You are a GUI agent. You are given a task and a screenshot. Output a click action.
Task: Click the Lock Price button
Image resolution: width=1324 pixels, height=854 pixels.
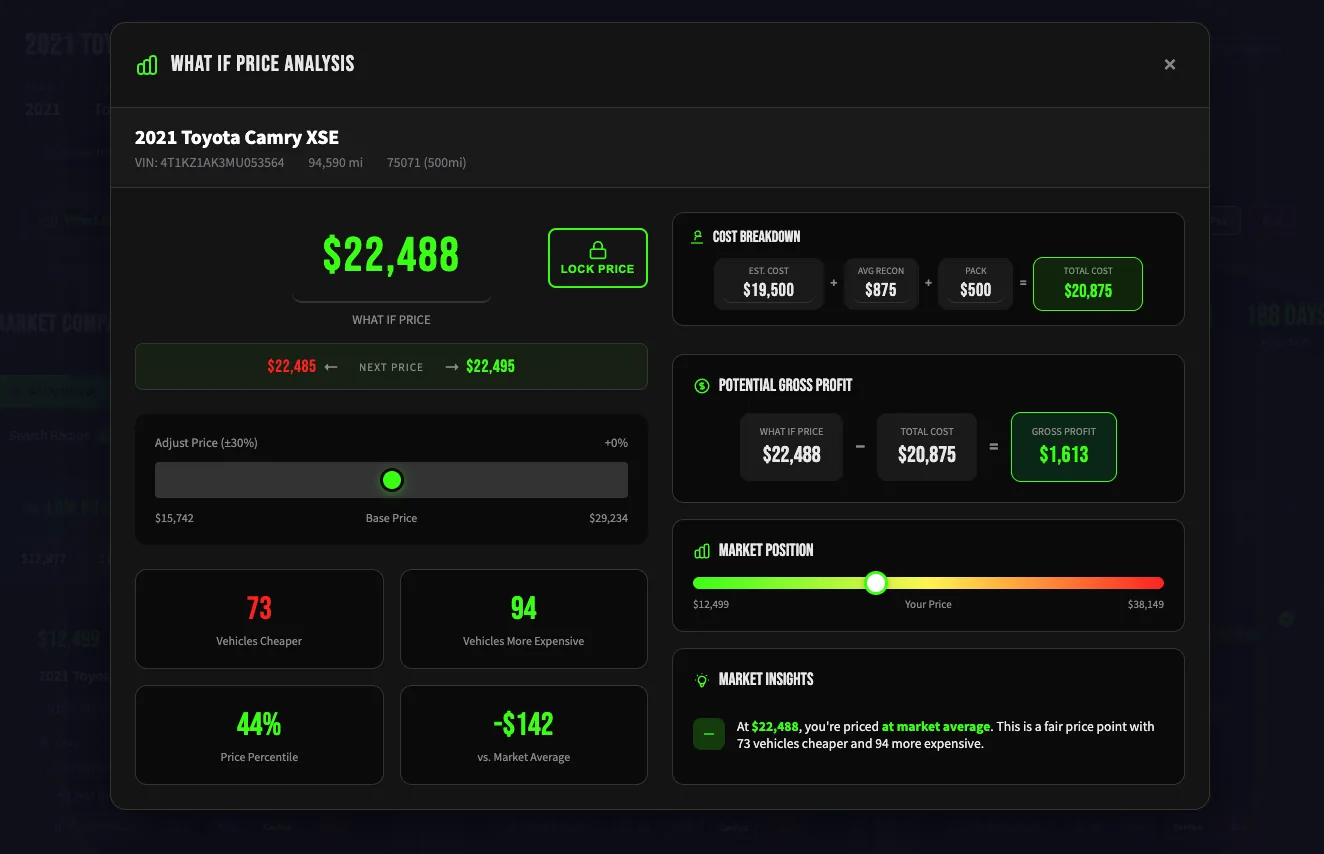[x=598, y=258]
